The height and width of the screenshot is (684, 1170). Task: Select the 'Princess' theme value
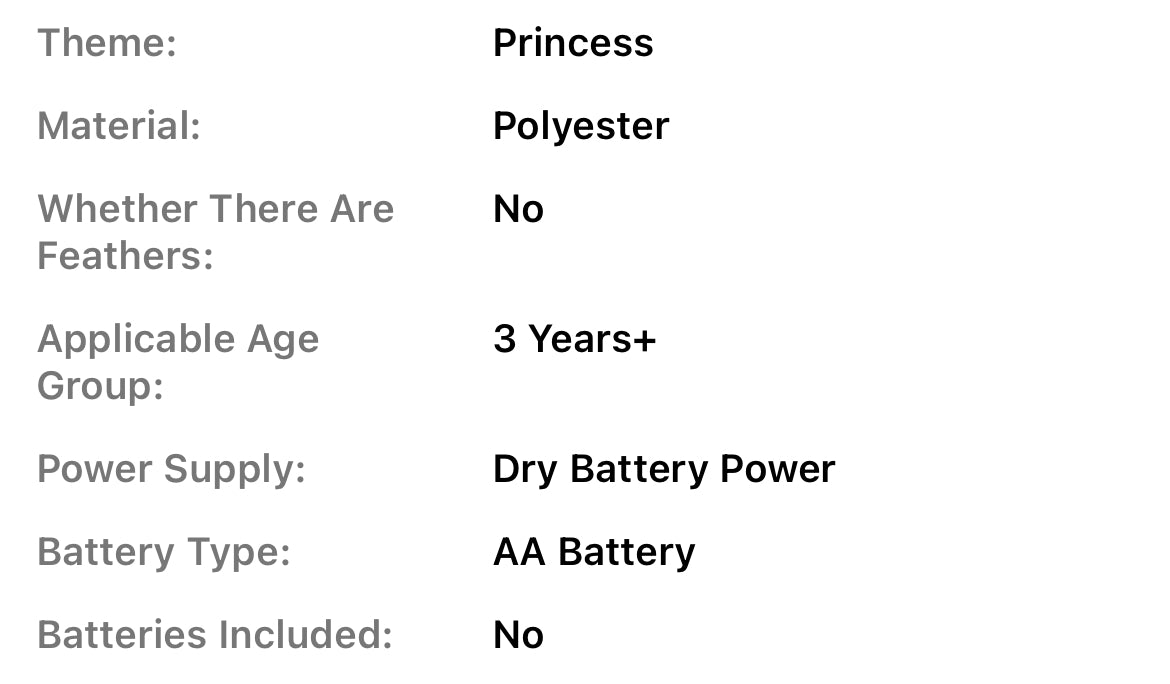573,43
